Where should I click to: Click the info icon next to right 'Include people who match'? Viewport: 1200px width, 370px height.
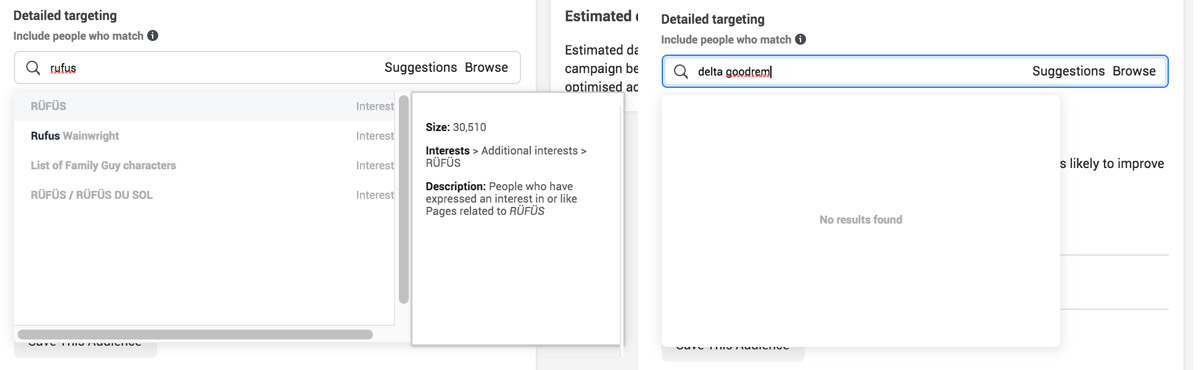coord(801,40)
